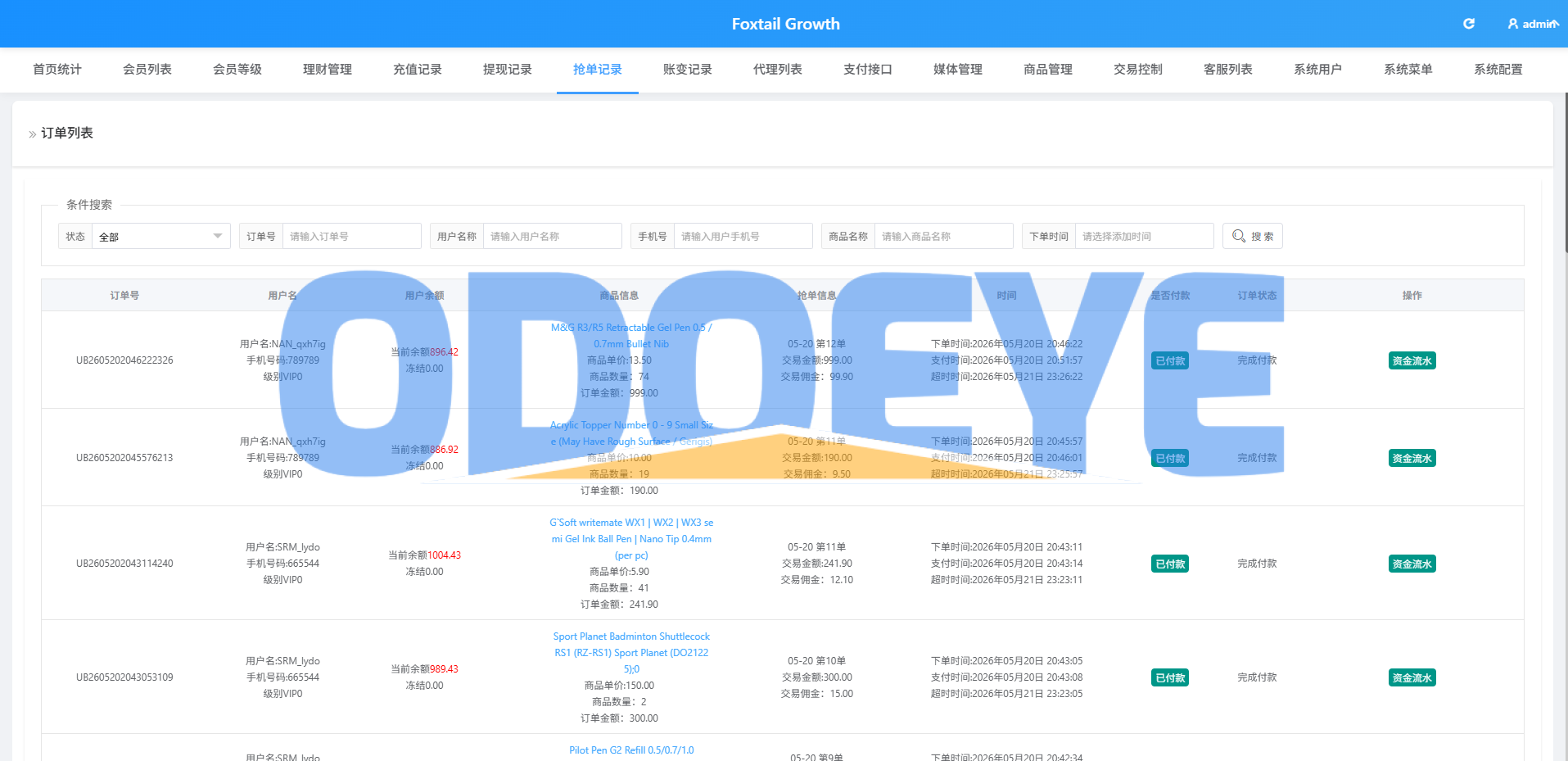Click order number UB2605202043114240
This screenshot has width=1568, height=761.
[x=124, y=564]
